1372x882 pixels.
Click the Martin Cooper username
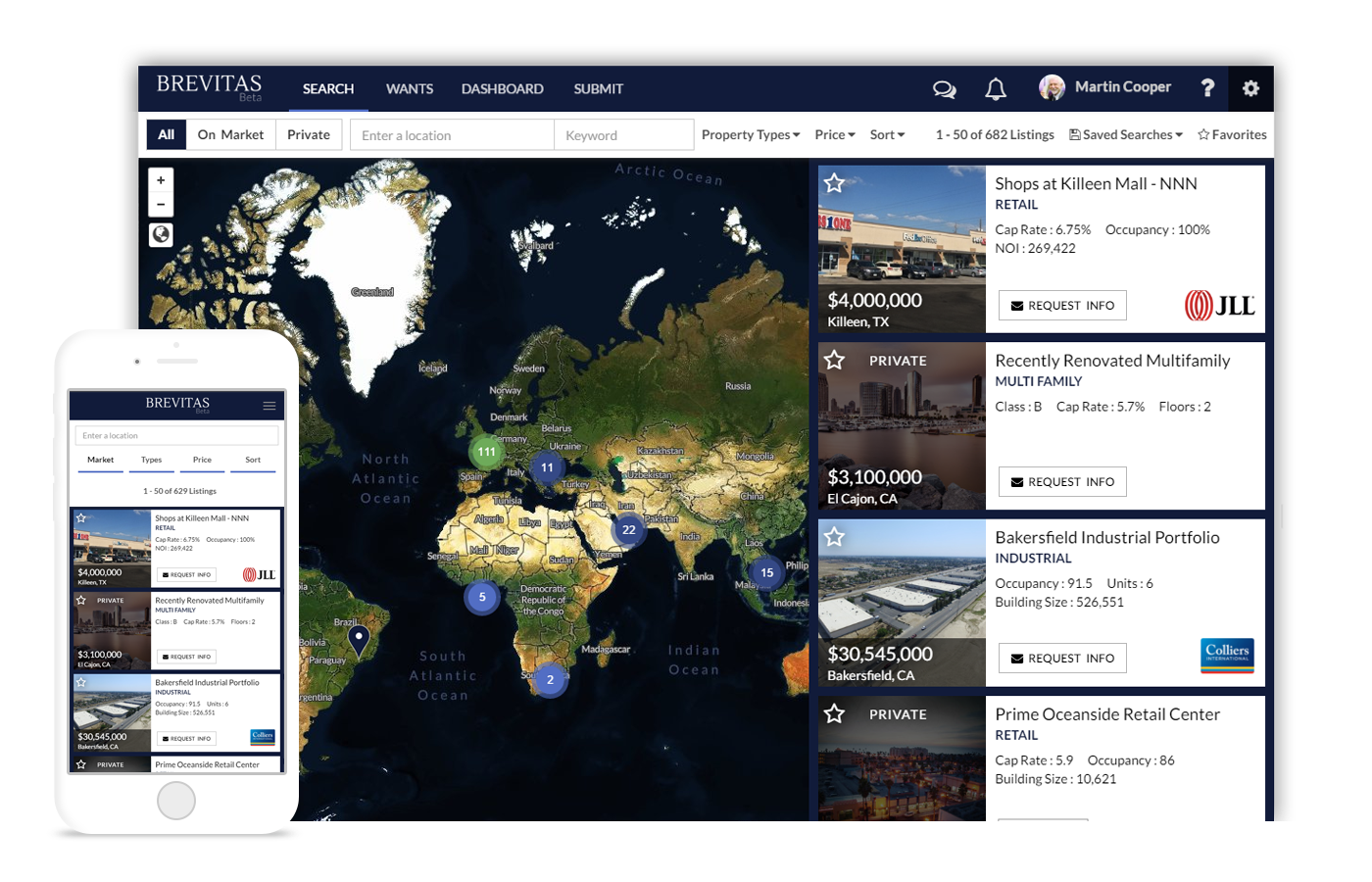tap(1123, 87)
